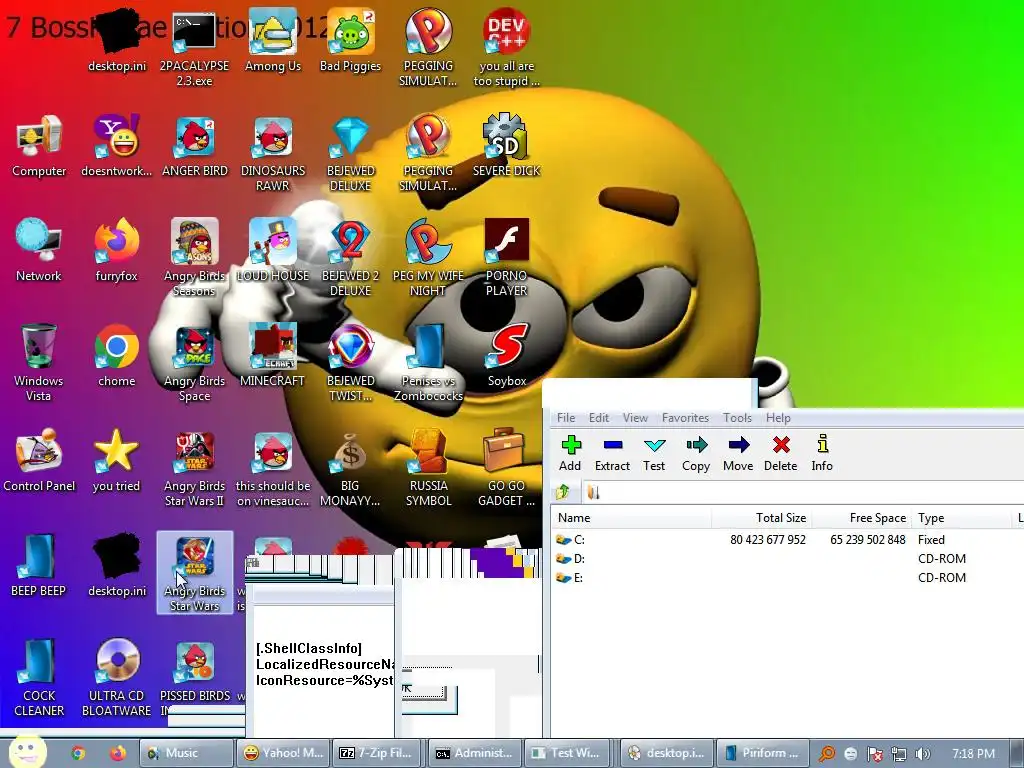Screen dimensions: 1024x768
Task: Open the Favorites menu in 7-Zip
Action: pyautogui.click(x=685, y=418)
